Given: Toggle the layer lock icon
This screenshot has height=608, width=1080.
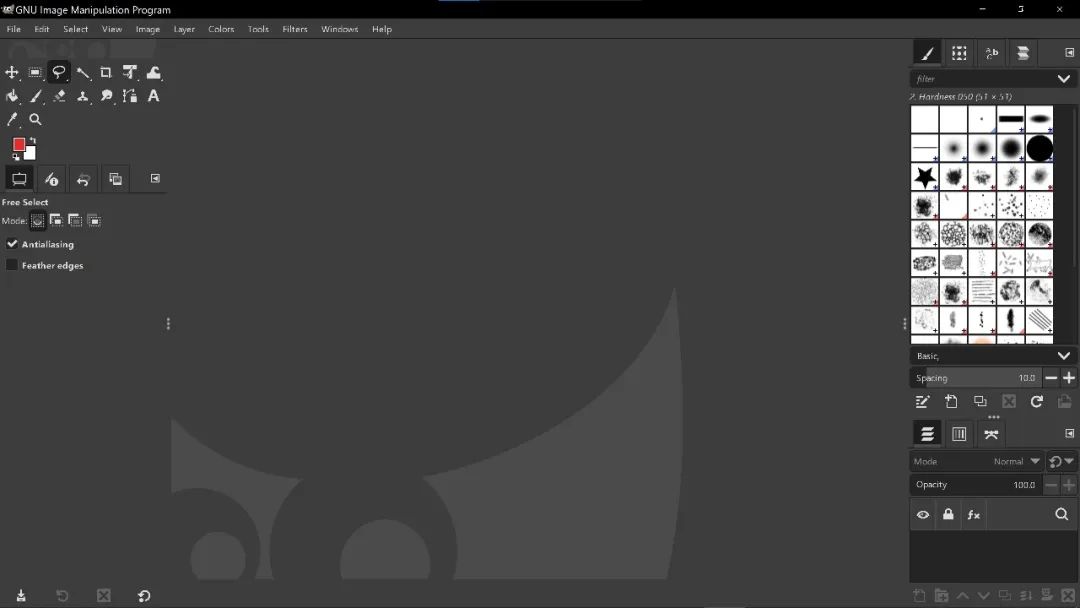Looking at the screenshot, I should [x=948, y=514].
